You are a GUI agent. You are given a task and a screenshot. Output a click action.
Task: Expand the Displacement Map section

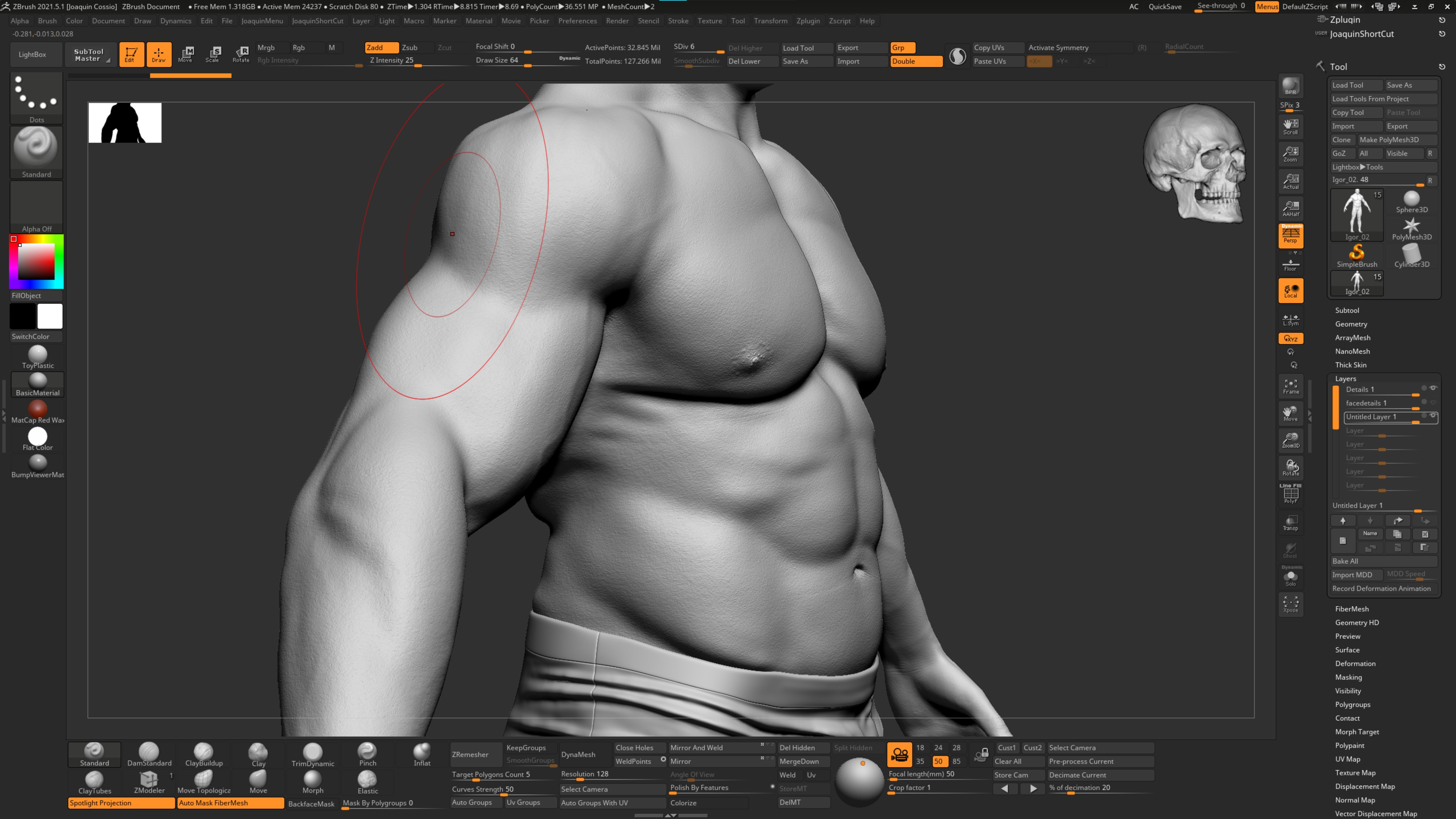1365,786
